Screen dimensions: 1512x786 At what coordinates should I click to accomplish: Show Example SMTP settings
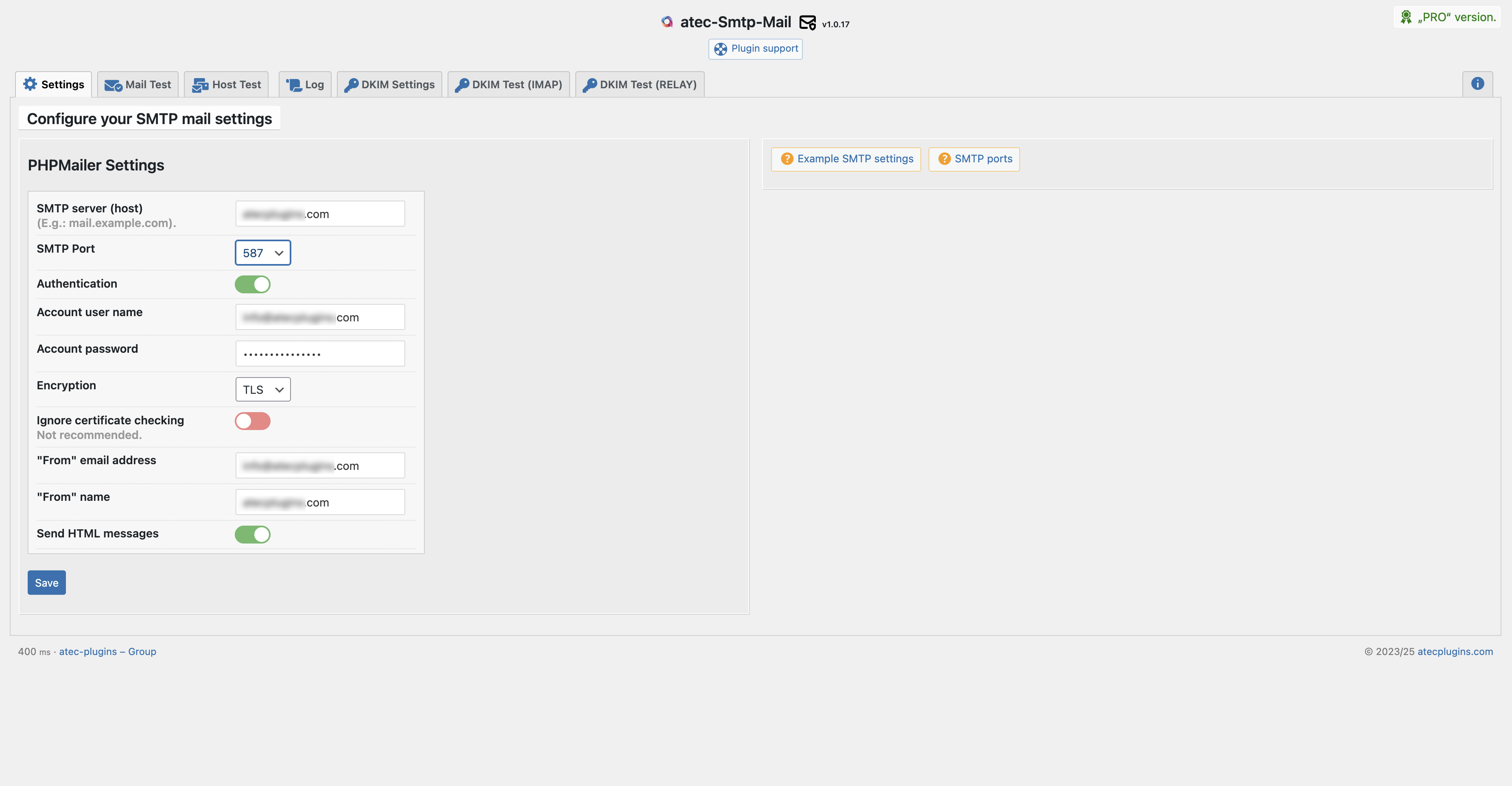[846, 159]
